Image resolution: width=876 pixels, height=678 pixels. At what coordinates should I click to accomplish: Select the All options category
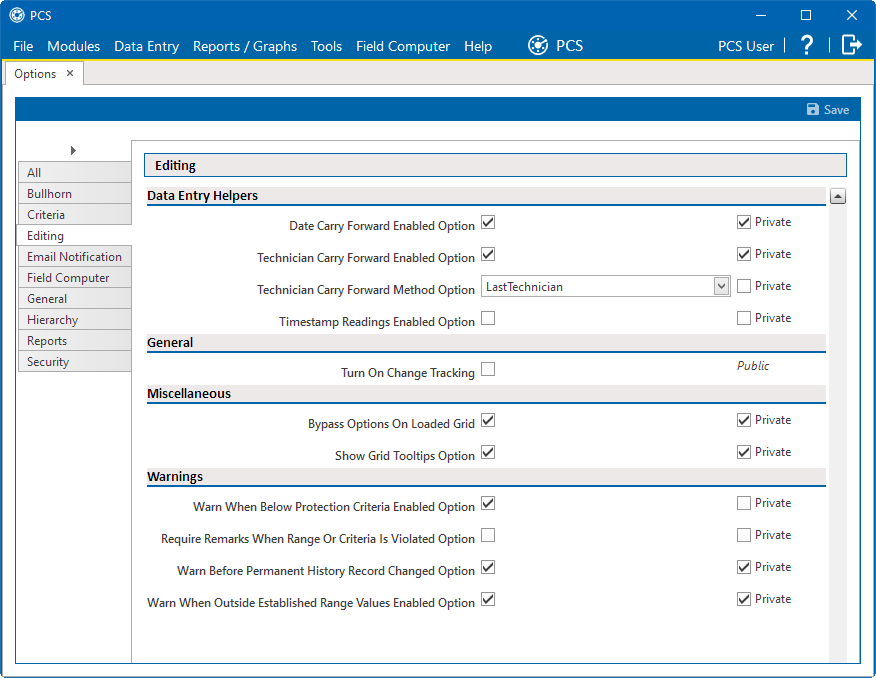click(74, 173)
